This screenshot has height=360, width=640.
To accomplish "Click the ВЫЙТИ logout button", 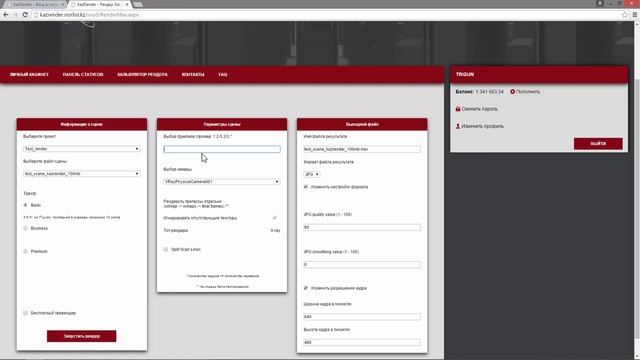I will (598, 144).
